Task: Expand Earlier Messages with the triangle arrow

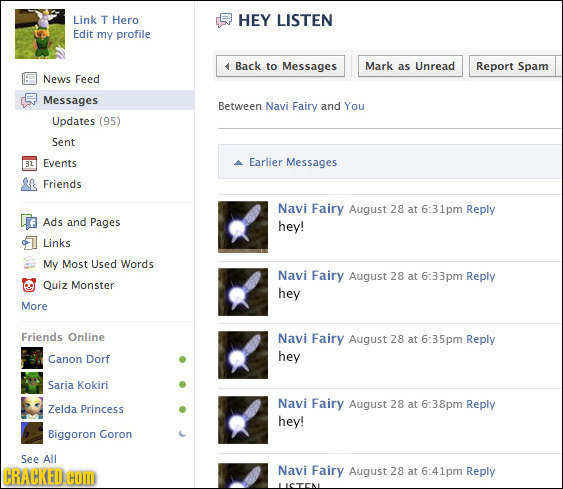Action: pyautogui.click(x=238, y=163)
